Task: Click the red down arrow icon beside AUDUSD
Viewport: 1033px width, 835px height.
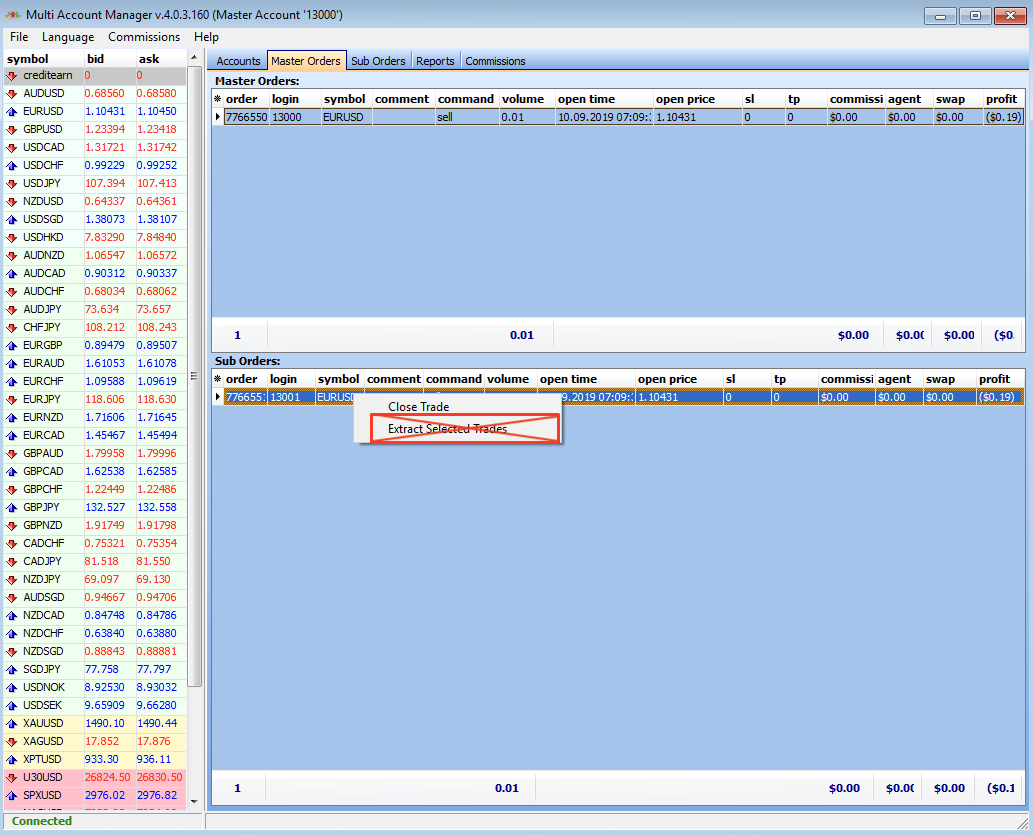Action: tap(11, 94)
